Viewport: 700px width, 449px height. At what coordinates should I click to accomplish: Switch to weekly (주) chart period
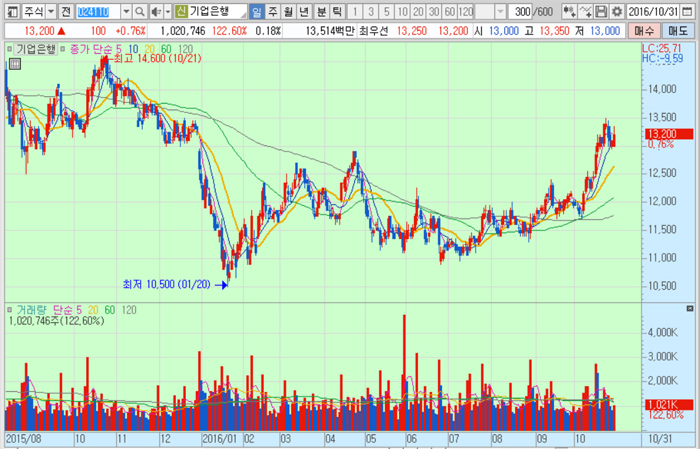point(273,11)
